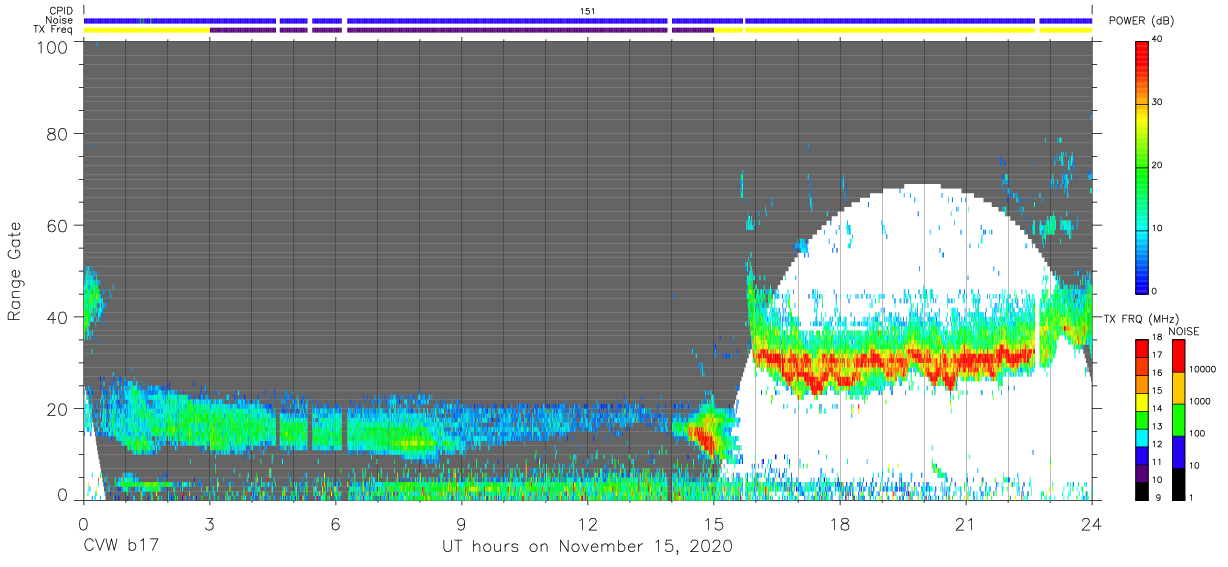
Task: Click POWER colorbar tick label 40
Action: (1158, 39)
